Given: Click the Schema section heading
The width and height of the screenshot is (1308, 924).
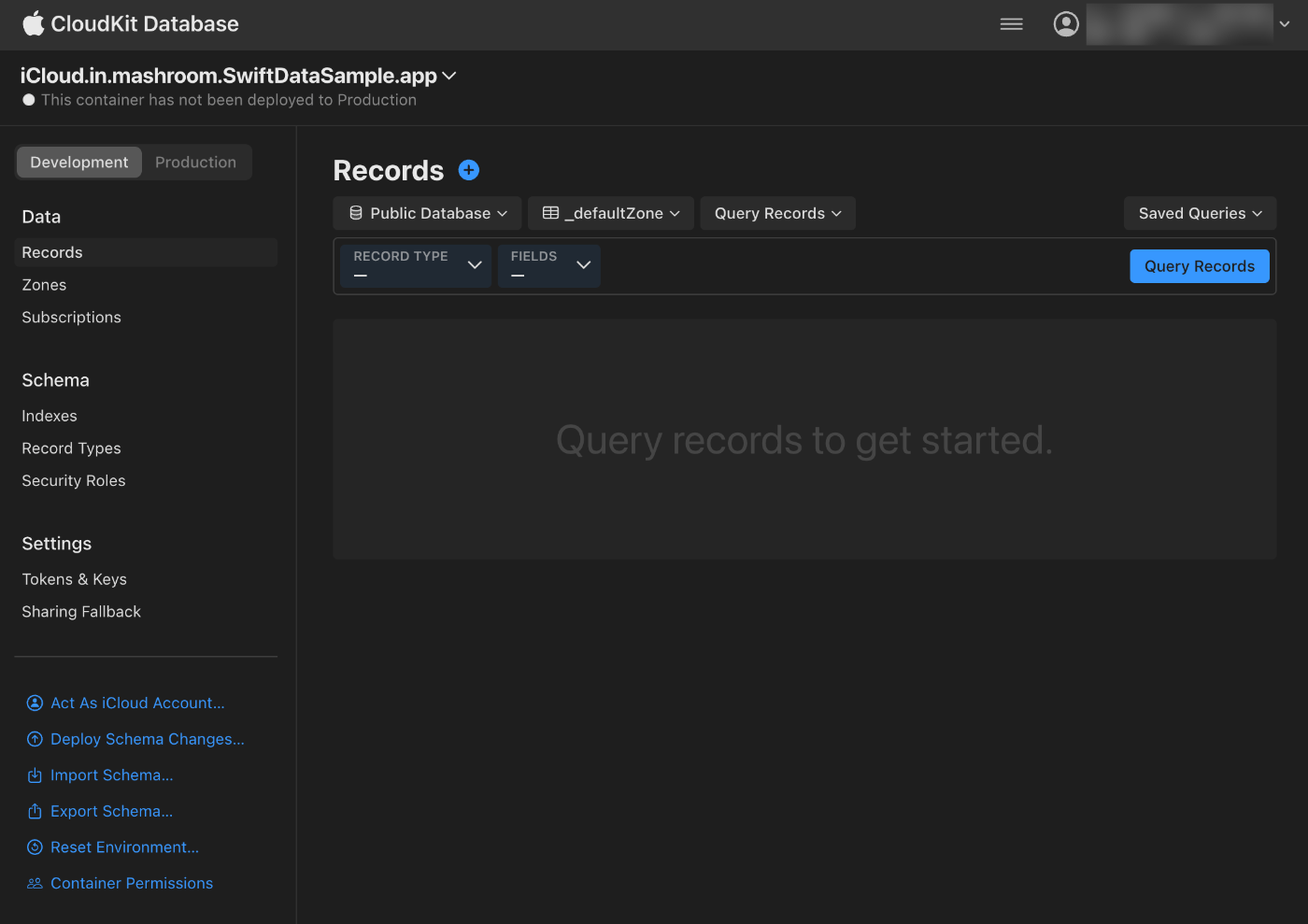Looking at the screenshot, I should 56,380.
